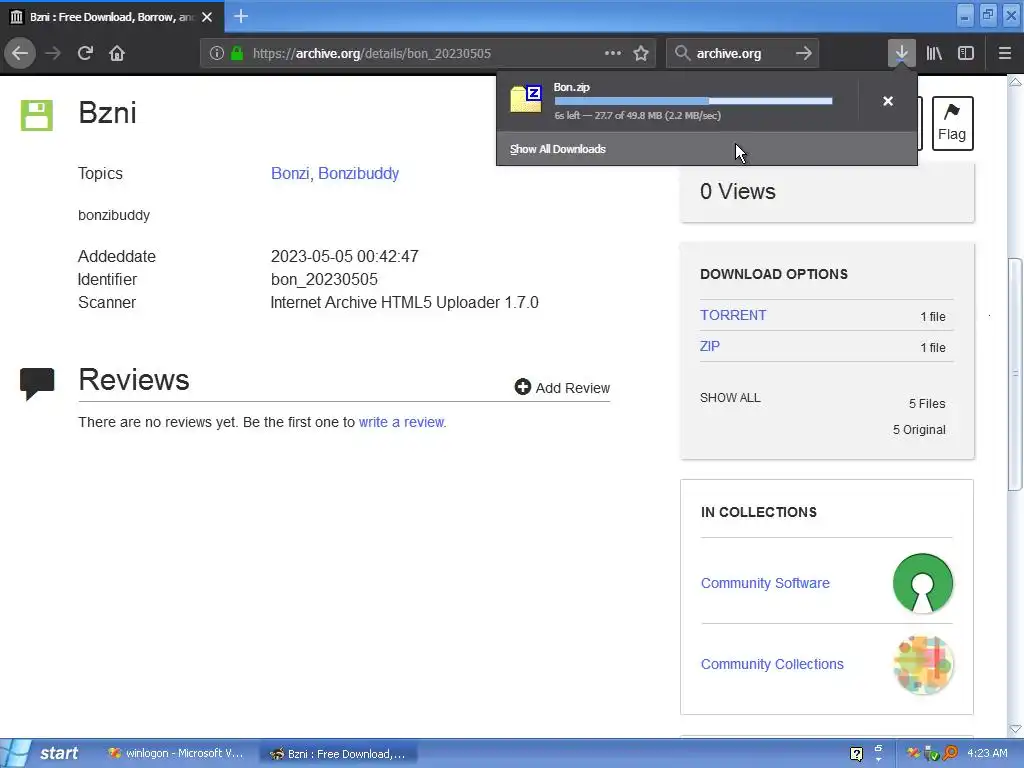Select the Bzni archive.org tab
1024x768 pixels.
pos(112,17)
